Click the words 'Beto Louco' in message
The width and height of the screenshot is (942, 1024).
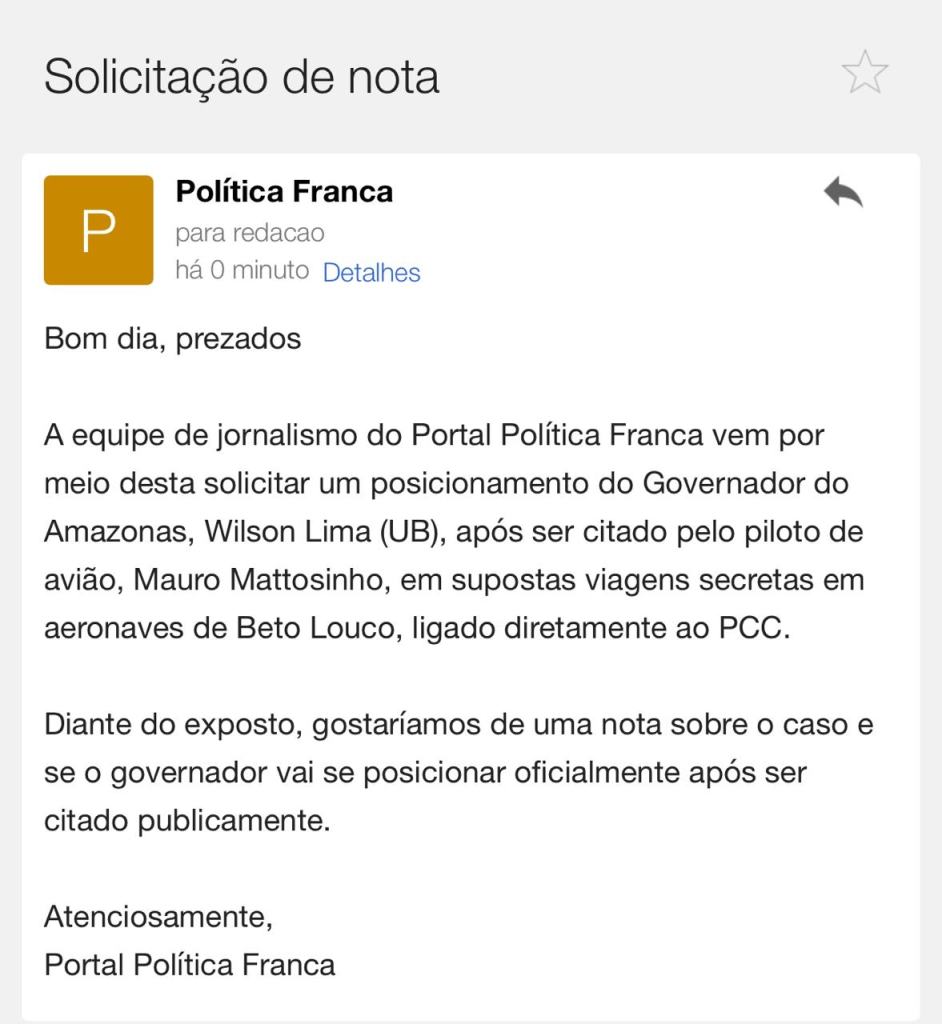pos(314,628)
